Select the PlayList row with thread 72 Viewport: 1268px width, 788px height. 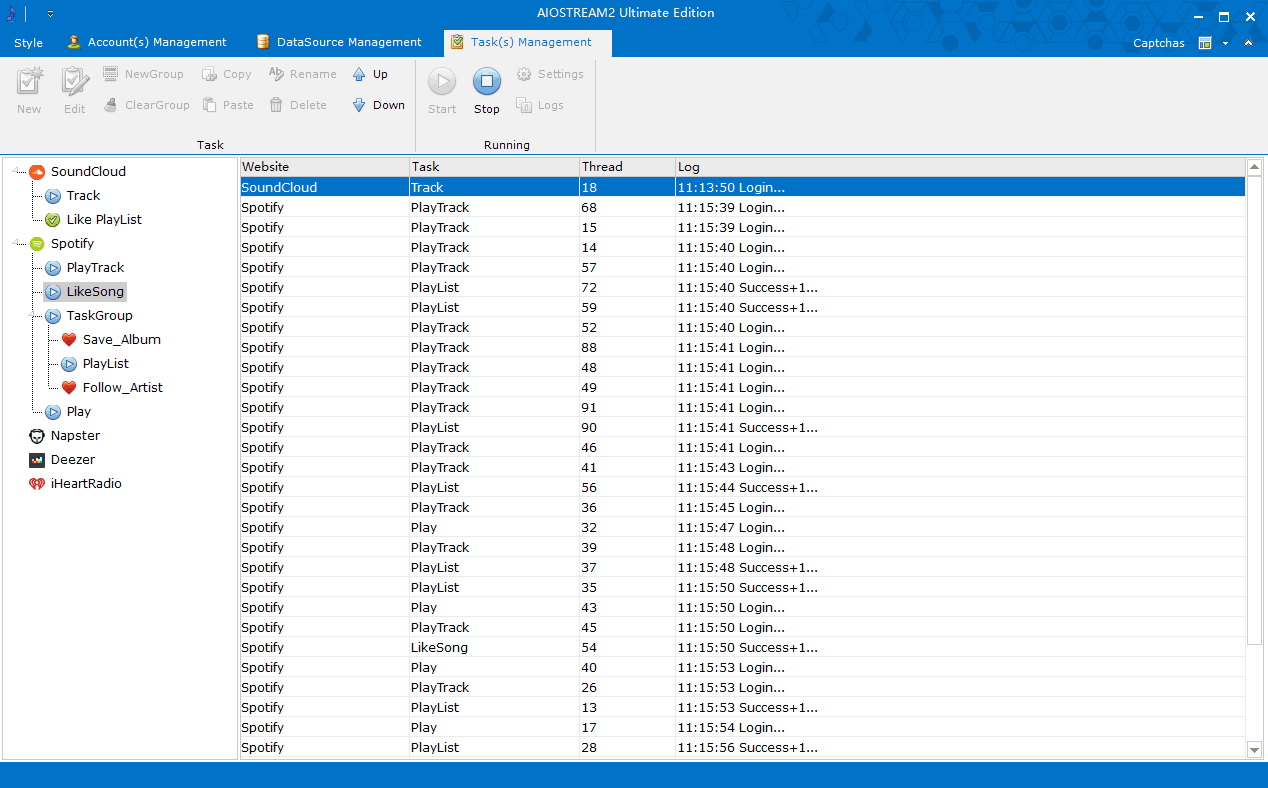(x=743, y=287)
